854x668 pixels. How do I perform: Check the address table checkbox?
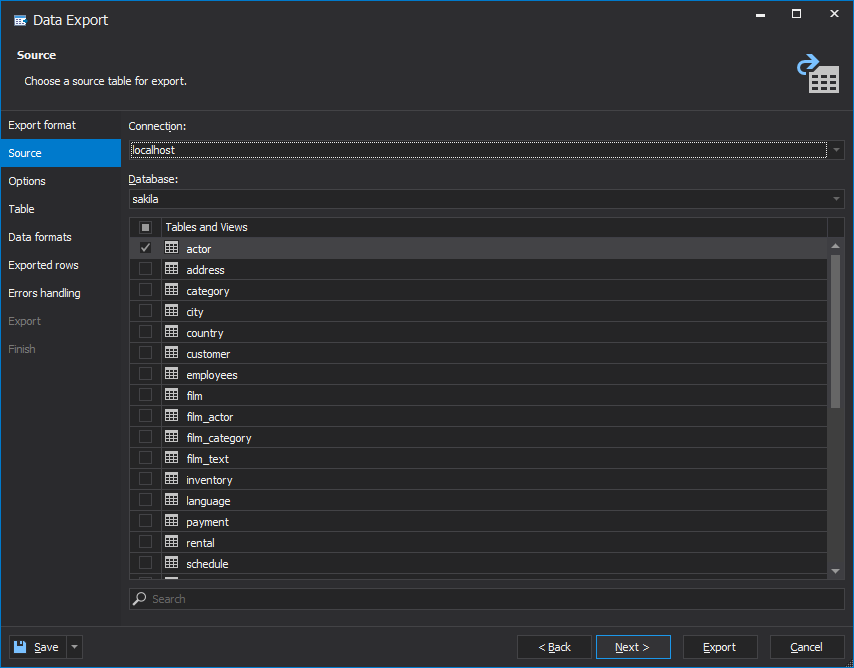[x=145, y=269]
